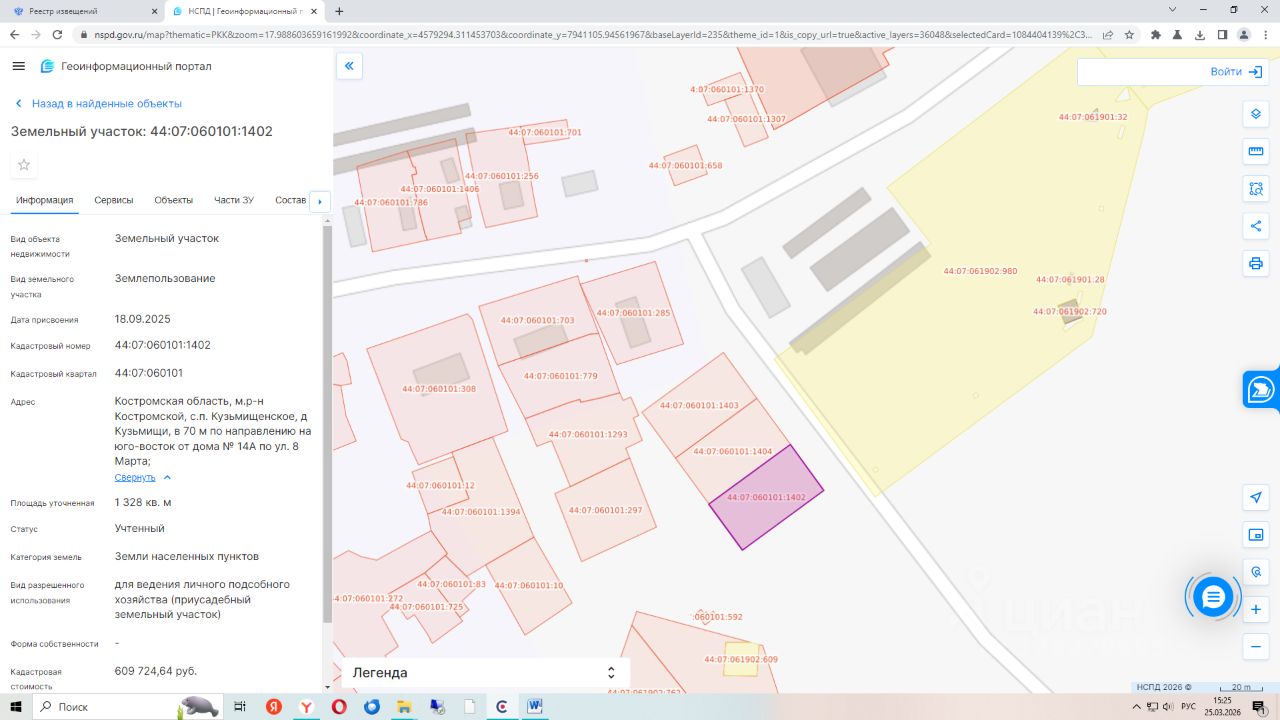
Task: Open Opera browser from the taskbar
Action: pyautogui.click(x=339, y=707)
